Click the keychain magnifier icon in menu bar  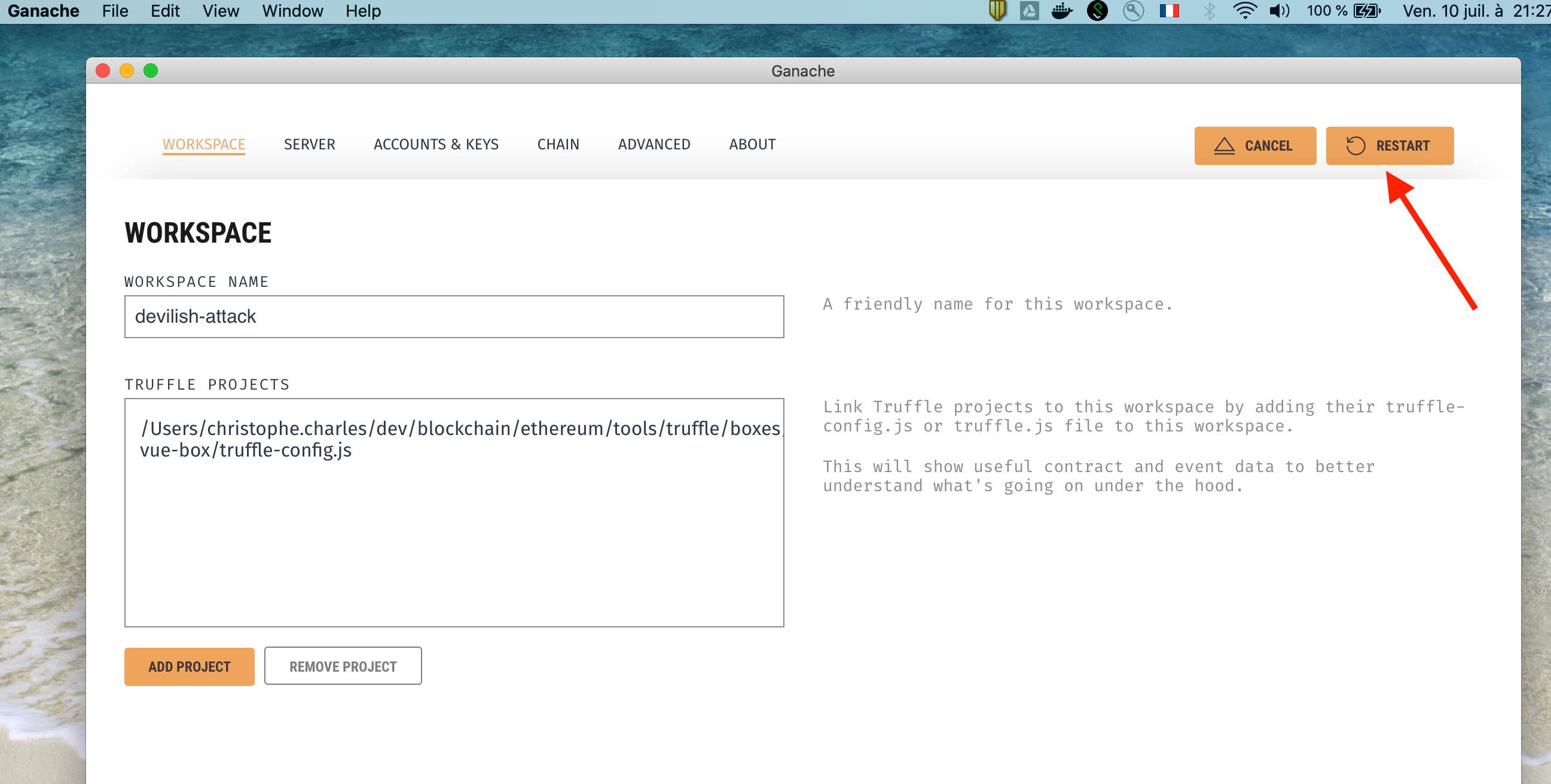[1133, 10]
